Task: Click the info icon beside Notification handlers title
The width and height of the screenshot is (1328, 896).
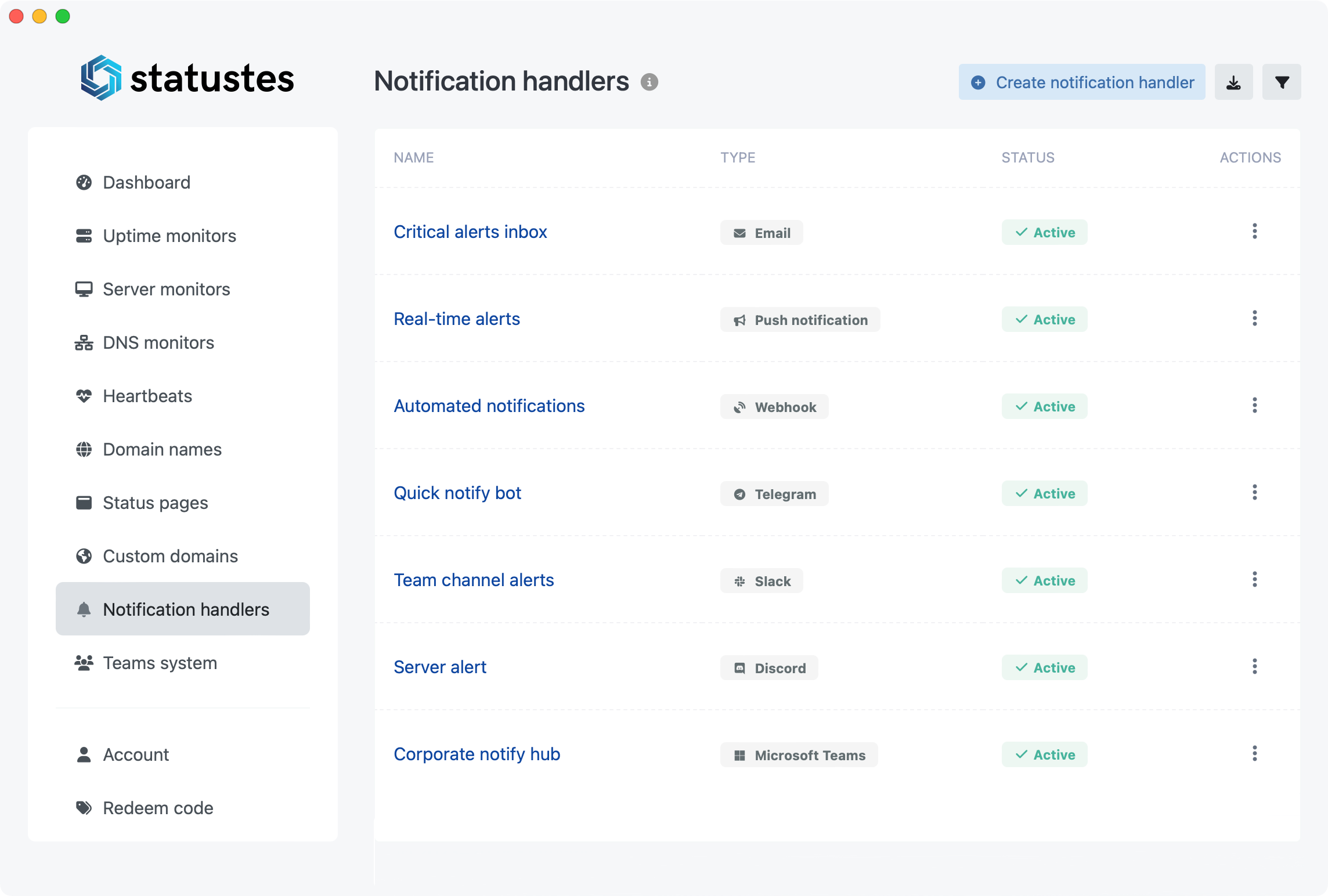Action: tap(649, 82)
